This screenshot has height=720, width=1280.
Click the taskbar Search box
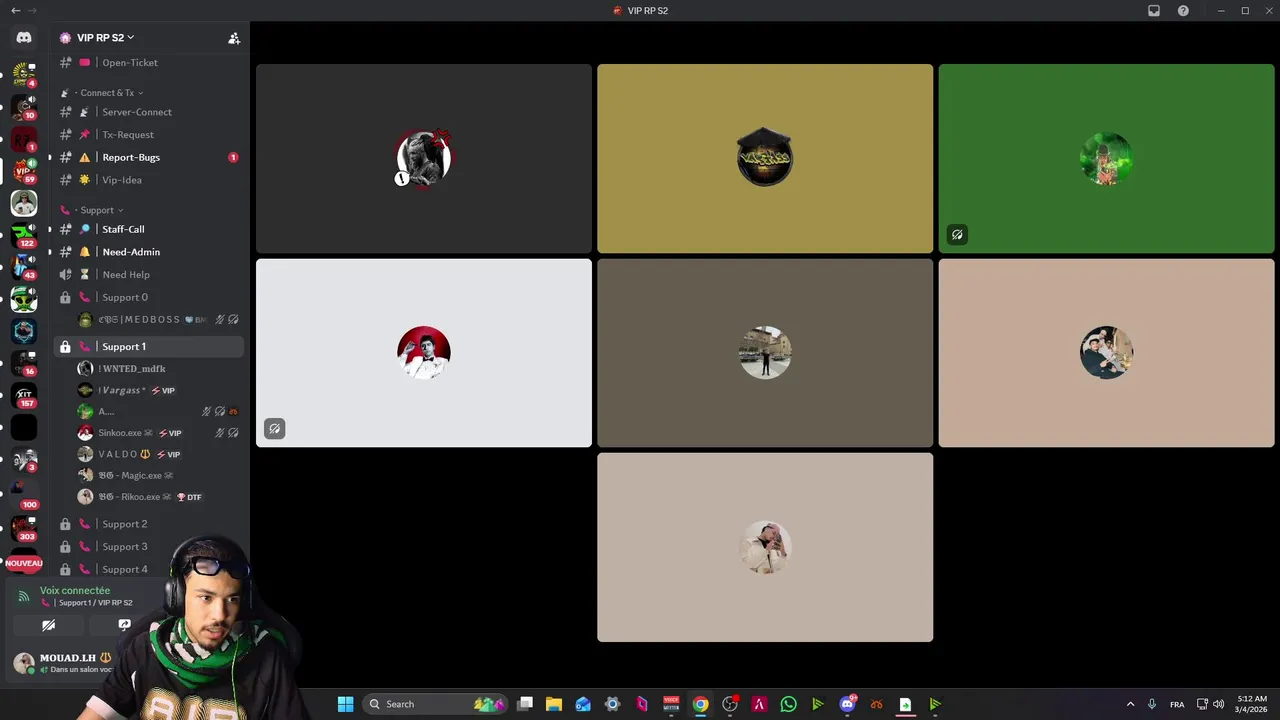point(435,704)
